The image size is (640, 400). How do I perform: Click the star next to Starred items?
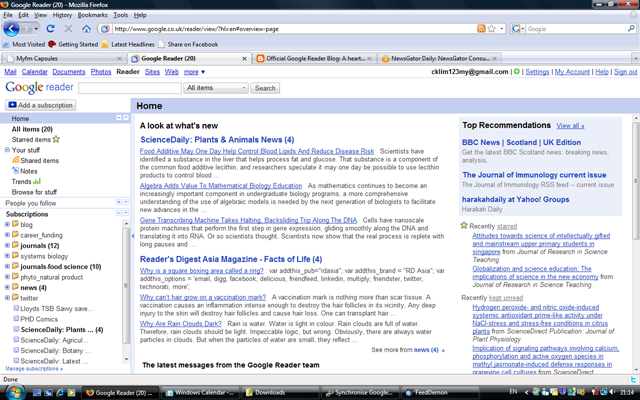click(56, 139)
